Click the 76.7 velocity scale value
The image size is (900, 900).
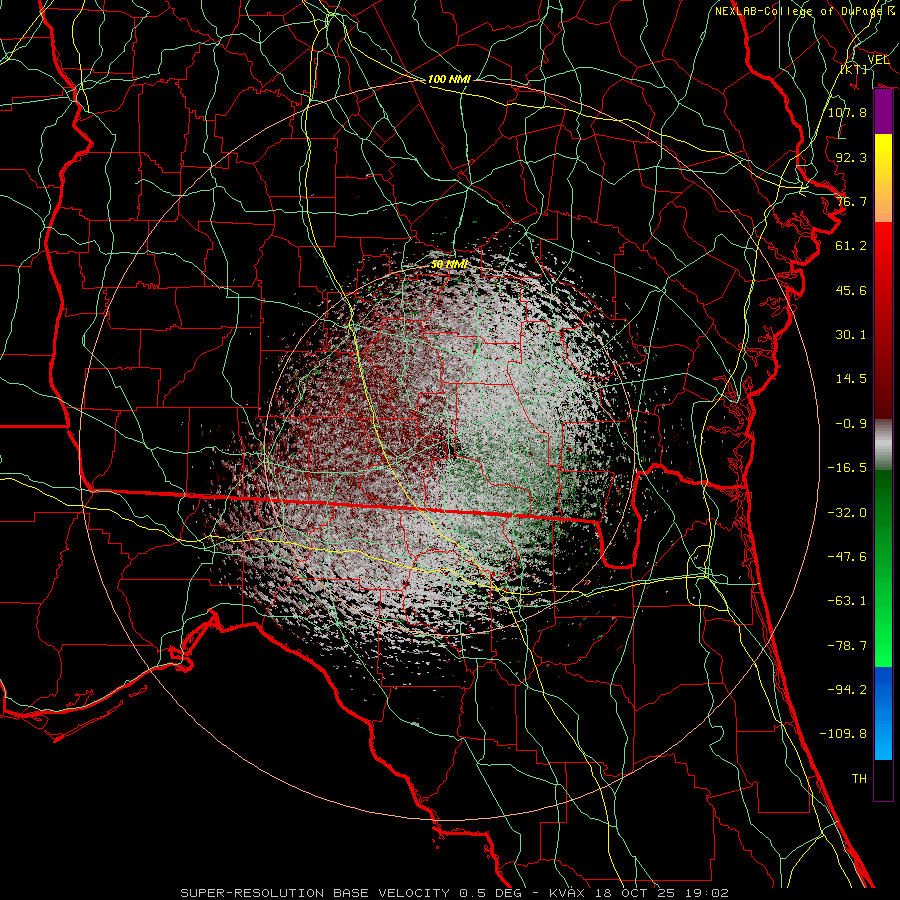click(851, 201)
